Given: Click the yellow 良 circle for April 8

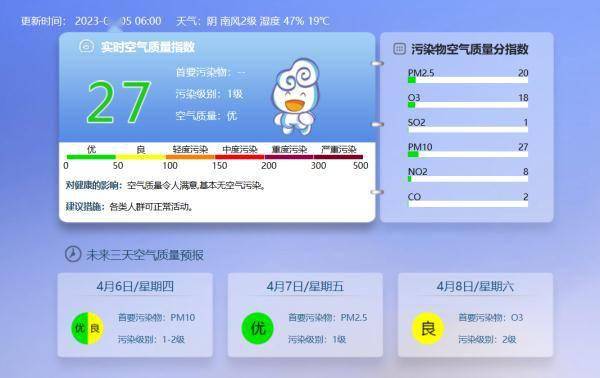Looking at the screenshot, I should [x=428, y=328].
